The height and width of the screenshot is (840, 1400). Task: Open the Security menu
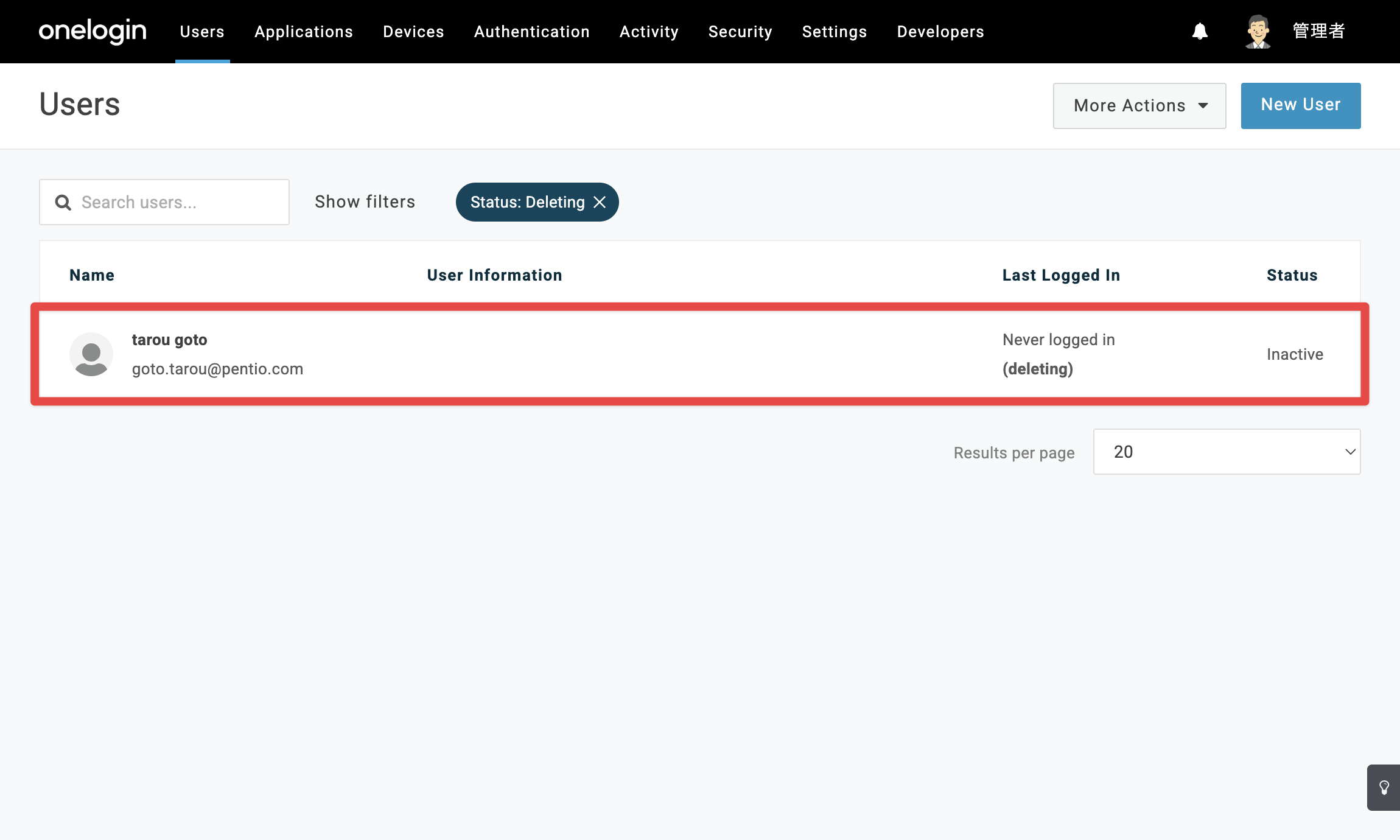pos(740,32)
